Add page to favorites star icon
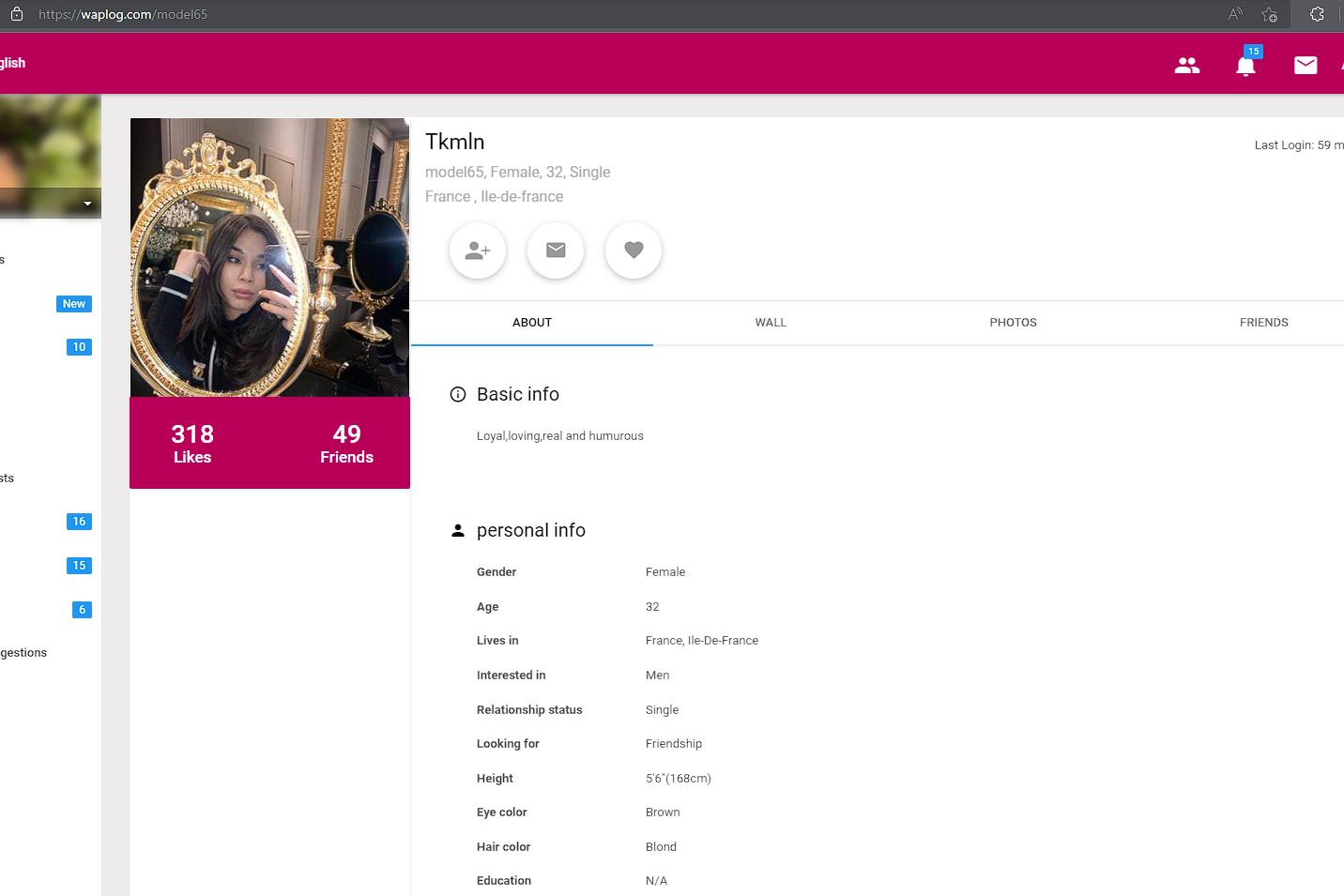This screenshot has height=896, width=1344. [x=1270, y=14]
